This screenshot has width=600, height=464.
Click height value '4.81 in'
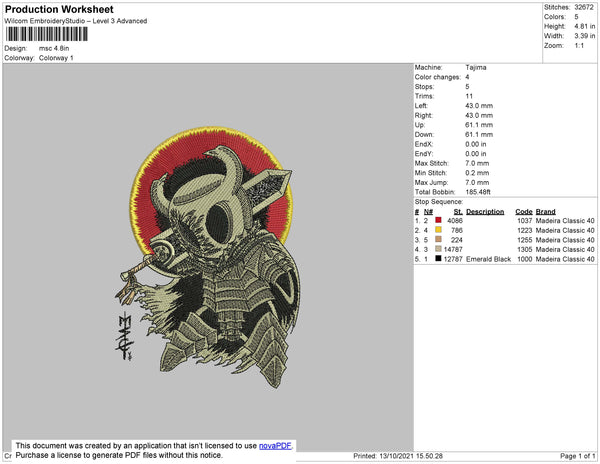[585, 26]
